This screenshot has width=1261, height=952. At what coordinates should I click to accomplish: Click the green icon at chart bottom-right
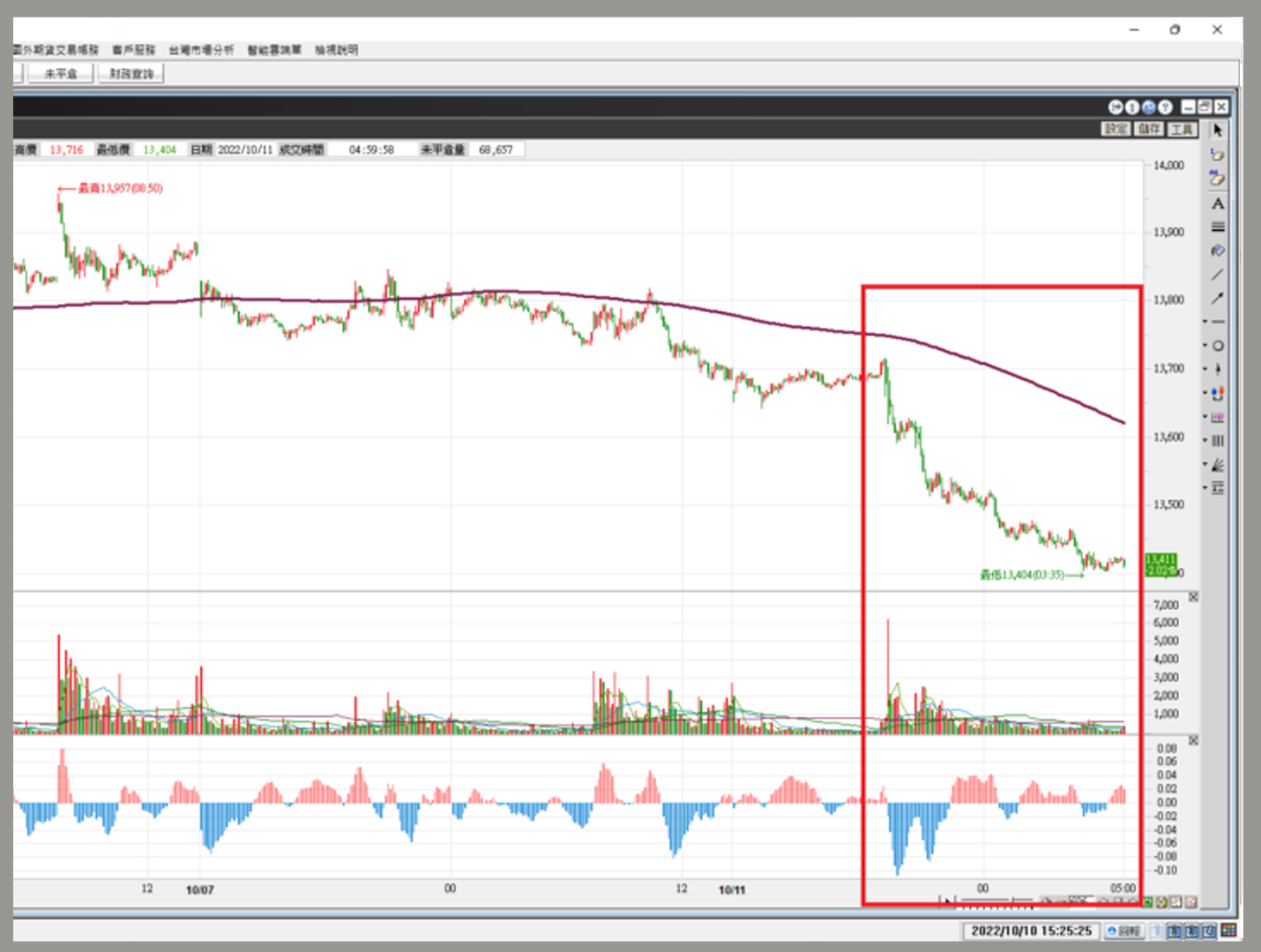pos(1148,902)
